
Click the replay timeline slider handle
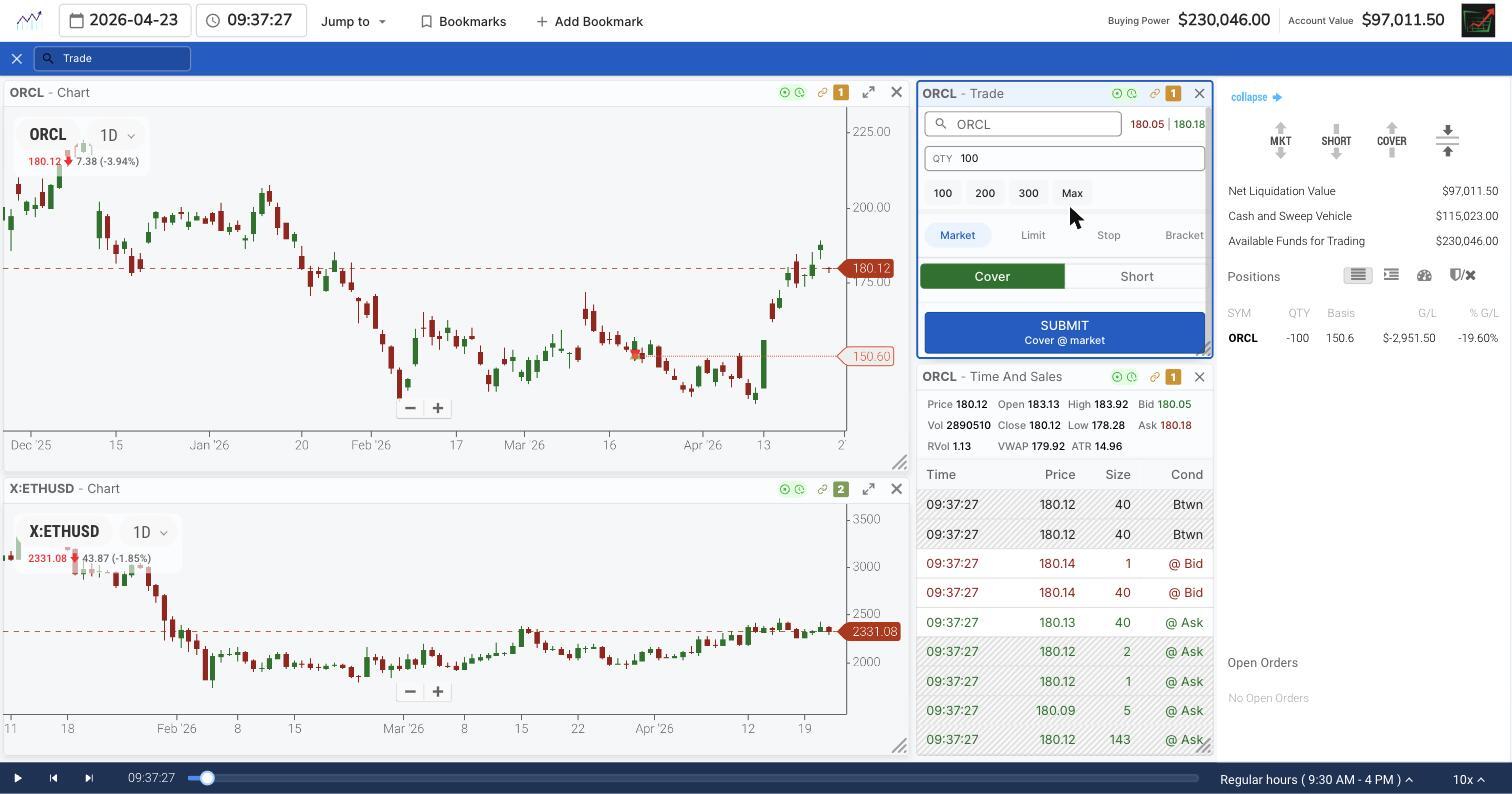[x=207, y=778]
